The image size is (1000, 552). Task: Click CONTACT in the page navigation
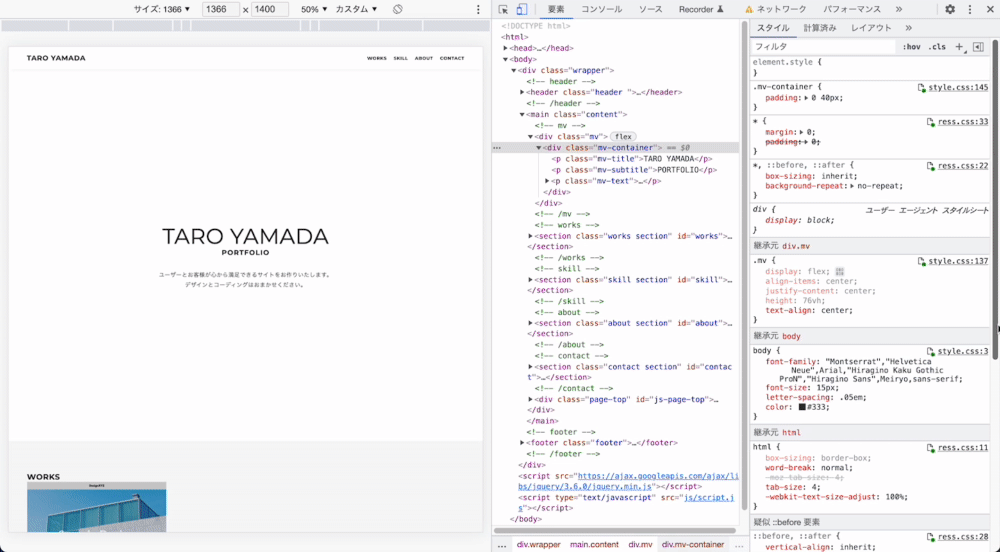[452, 59]
